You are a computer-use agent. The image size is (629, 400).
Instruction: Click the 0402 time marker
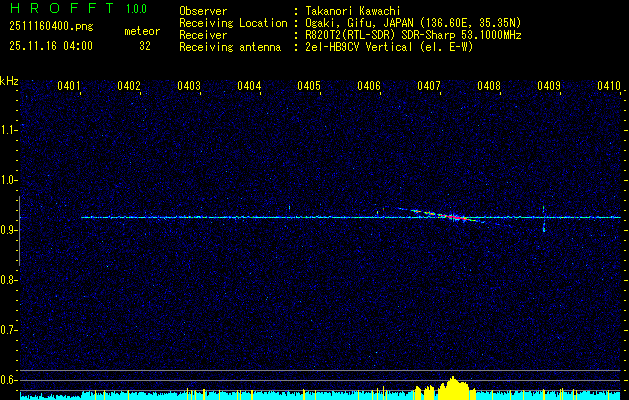pyautogui.click(x=129, y=86)
